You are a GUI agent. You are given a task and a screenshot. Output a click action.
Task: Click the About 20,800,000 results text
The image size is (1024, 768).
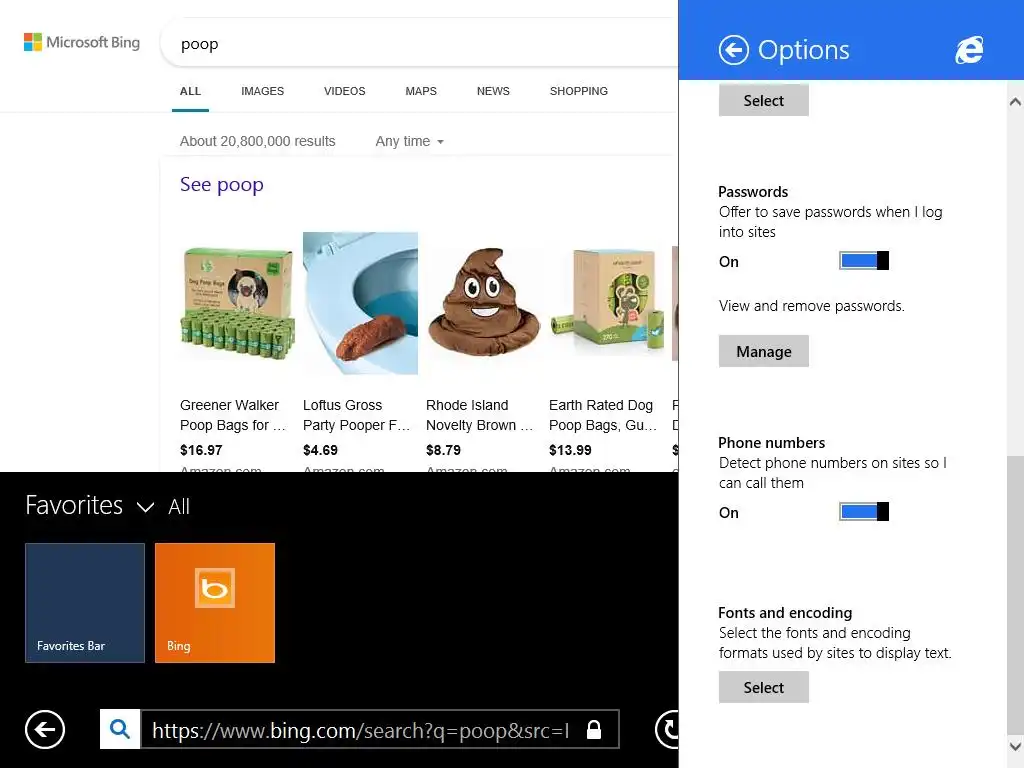pyautogui.click(x=257, y=141)
